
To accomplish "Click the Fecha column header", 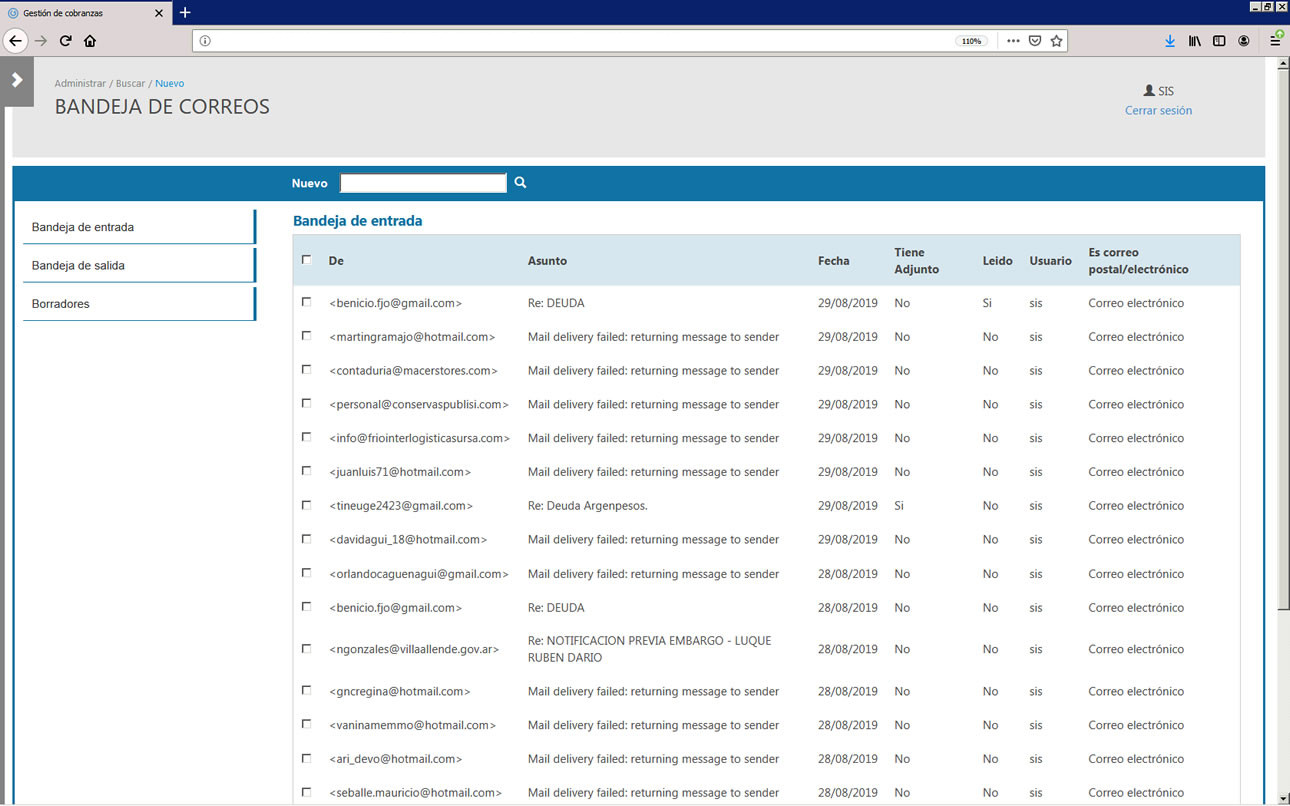I will pyautogui.click(x=833, y=260).
